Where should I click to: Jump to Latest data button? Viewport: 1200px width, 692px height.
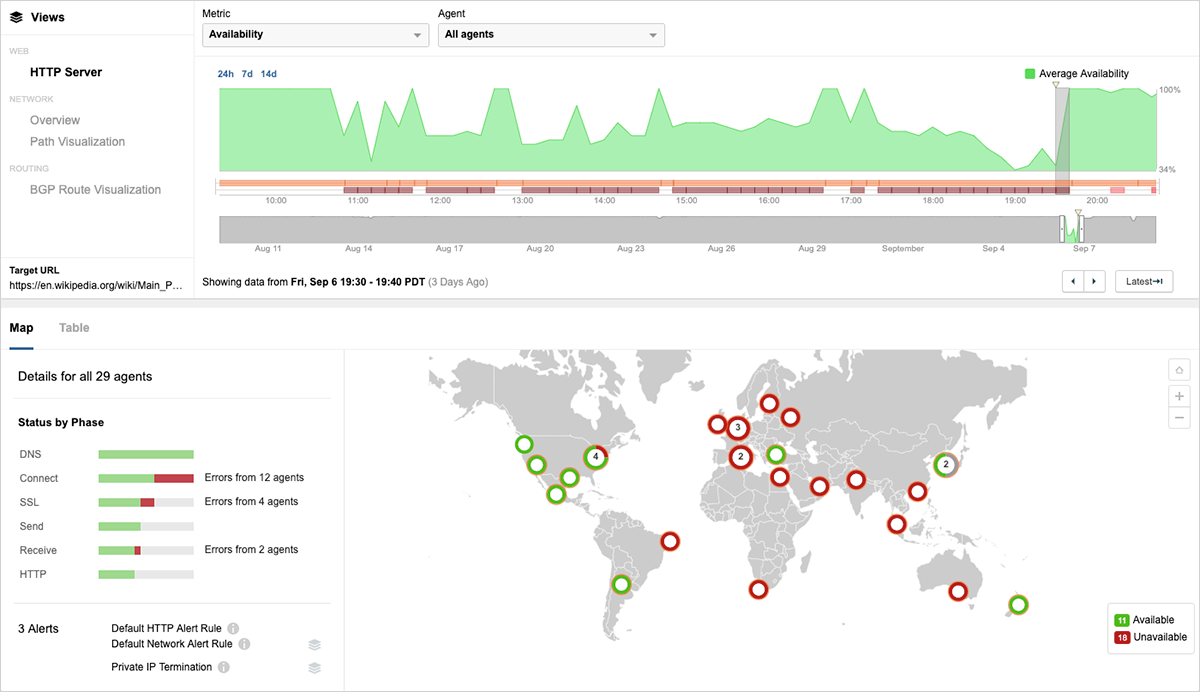point(1143,282)
